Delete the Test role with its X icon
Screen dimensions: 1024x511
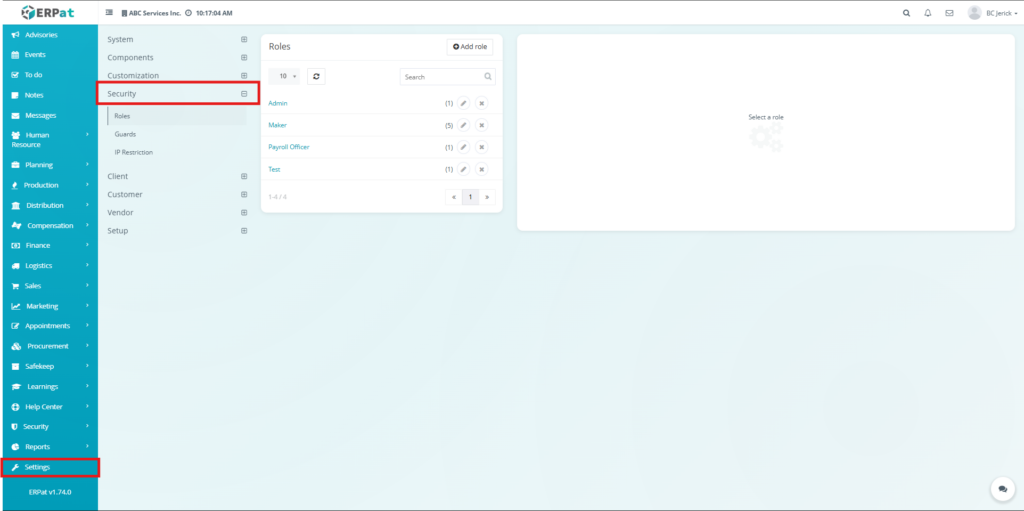pos(481,169)
